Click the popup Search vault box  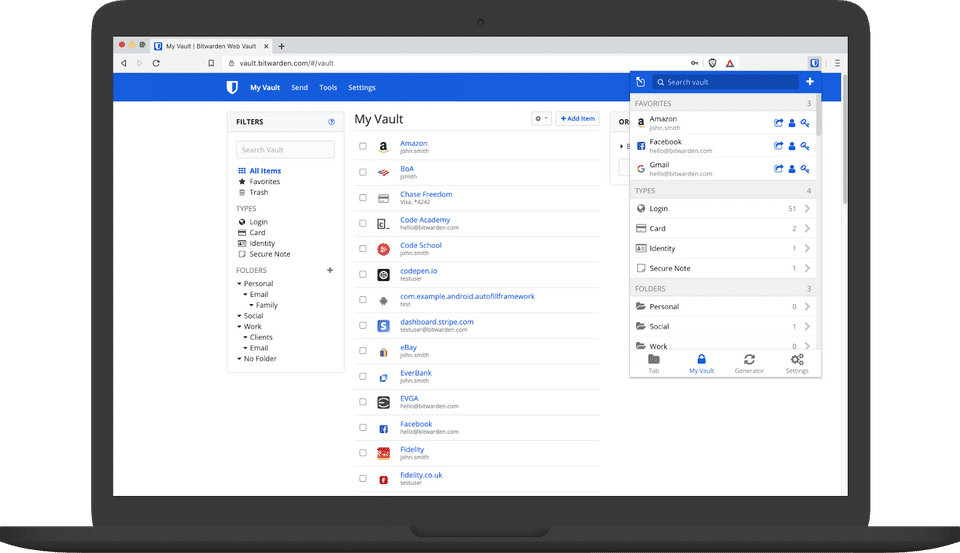click(x=726, y=82)
